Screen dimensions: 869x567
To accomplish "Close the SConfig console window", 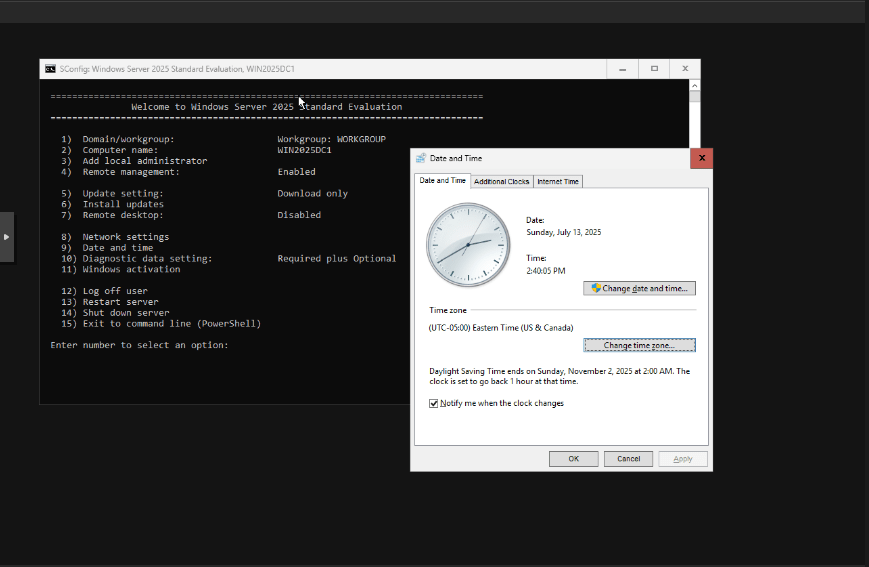I will pos(685,69).
